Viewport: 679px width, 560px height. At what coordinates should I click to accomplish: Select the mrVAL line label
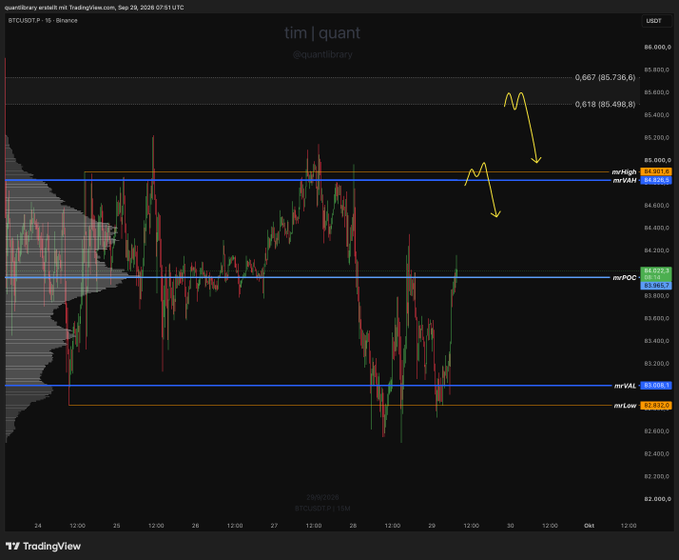tap(625, 385)
